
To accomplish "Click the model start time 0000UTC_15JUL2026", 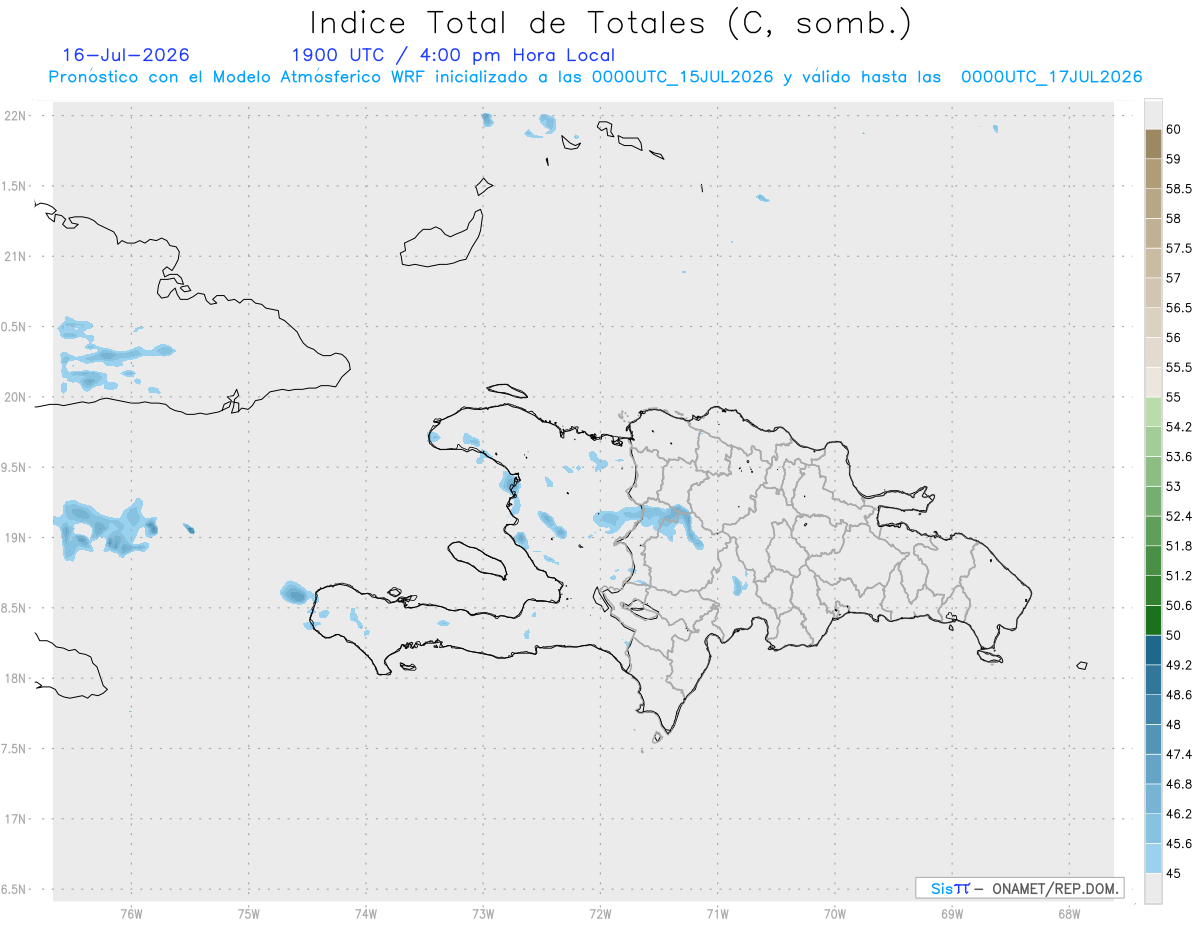I will 683,77.
